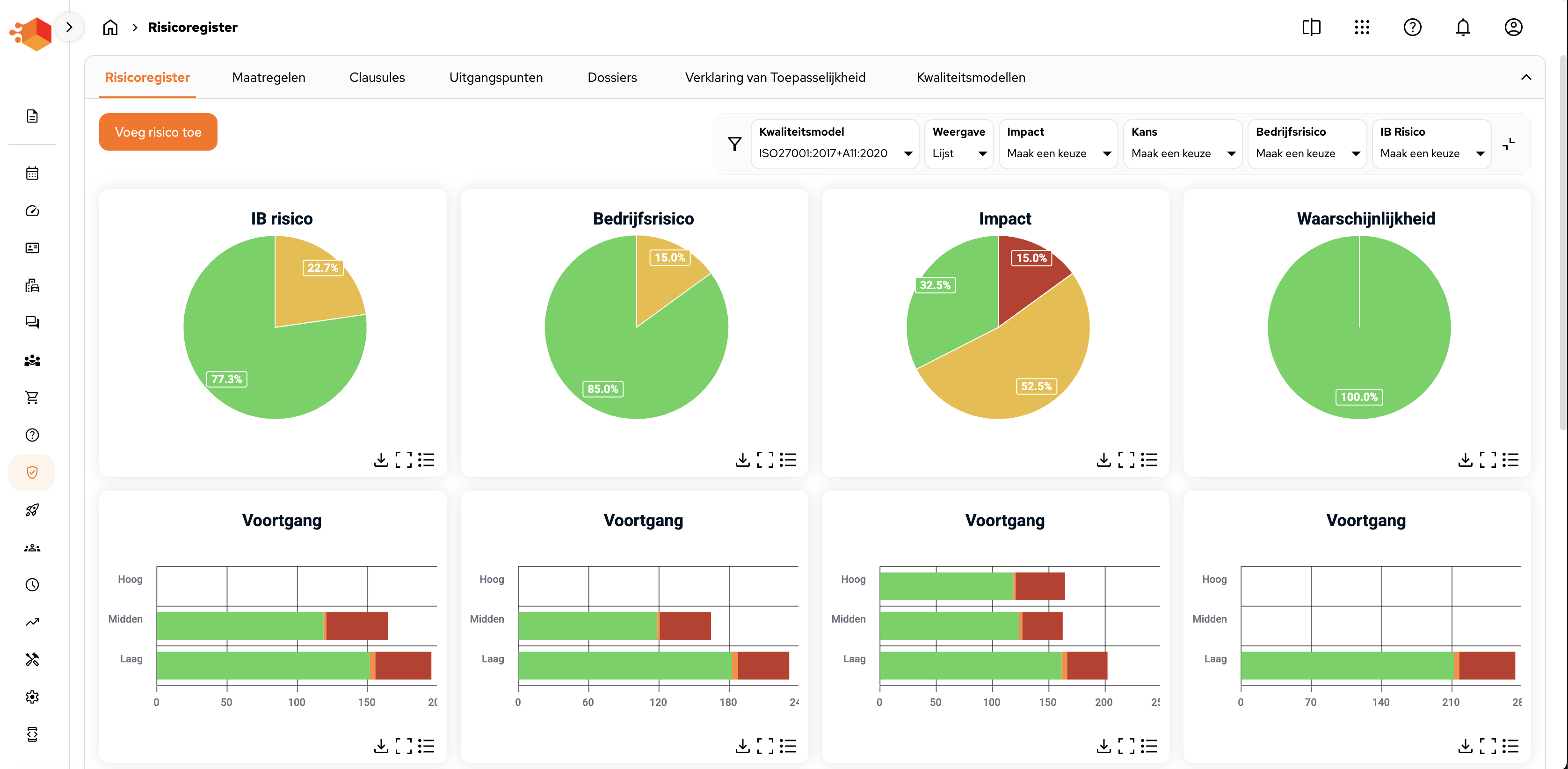Show legend list for Impact chart

click(1148, 459)
